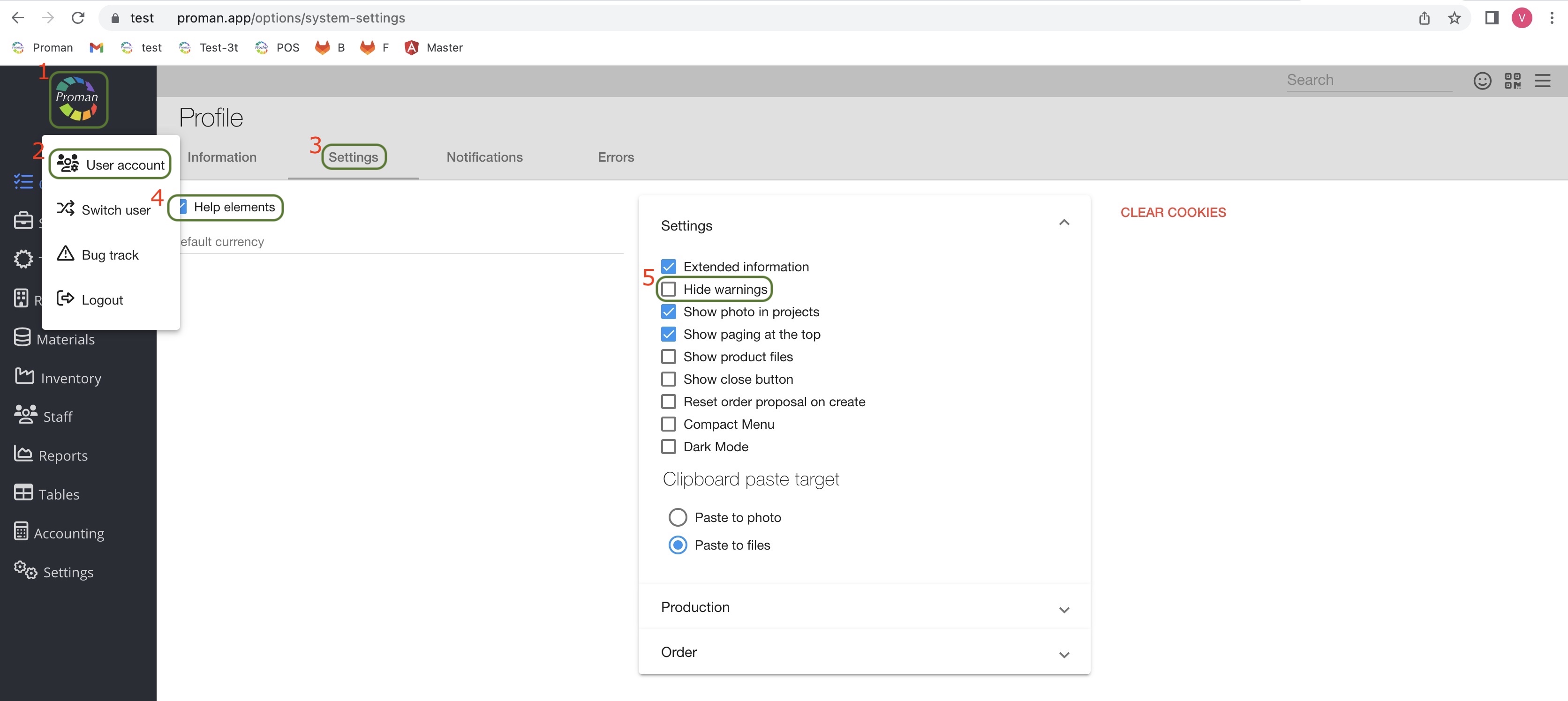Toggle the Dark Mode checkbox
This screenshot has width=1568, height=701.
(668, 447)
